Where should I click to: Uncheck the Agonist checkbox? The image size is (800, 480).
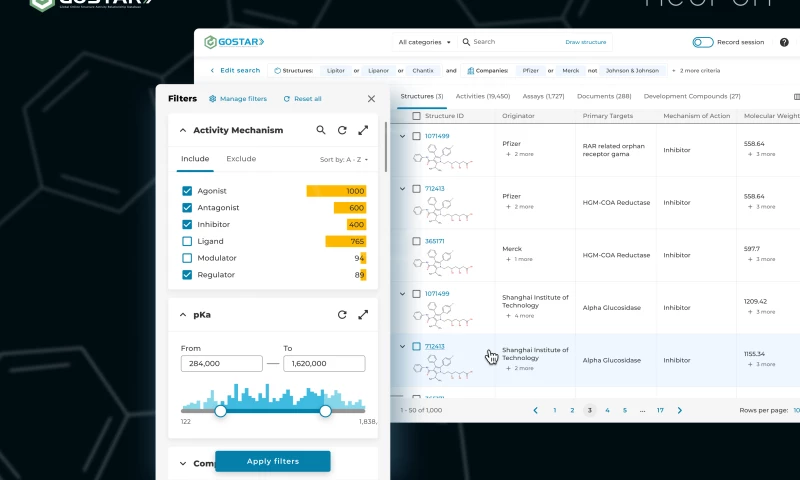point(187,191)
